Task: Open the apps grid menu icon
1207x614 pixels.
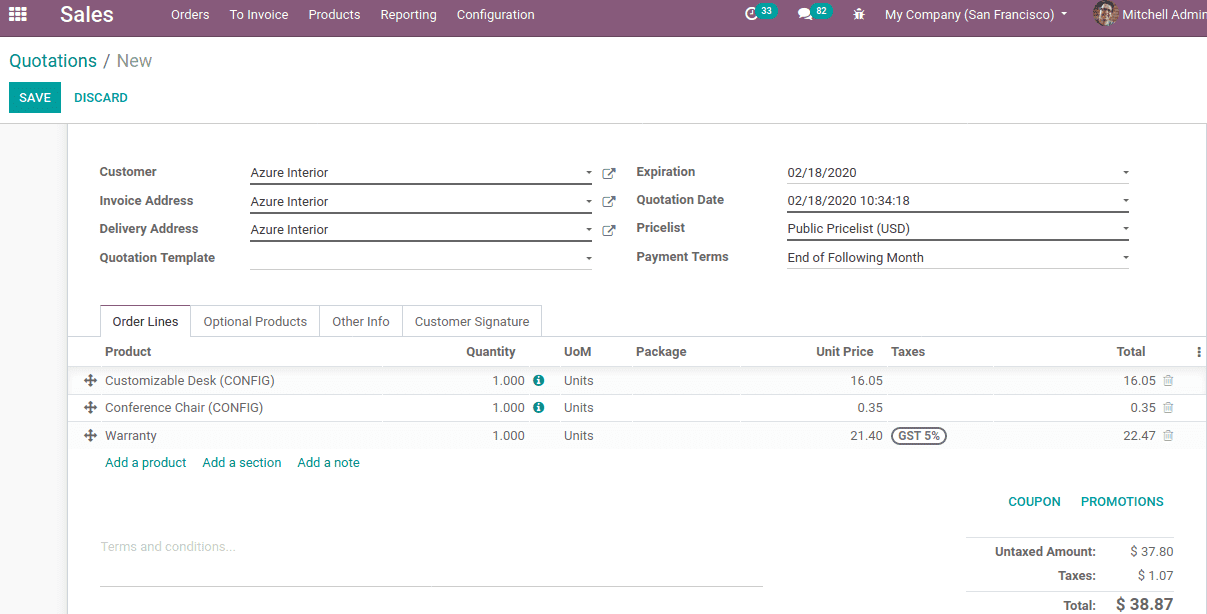Action: [18, 14]
